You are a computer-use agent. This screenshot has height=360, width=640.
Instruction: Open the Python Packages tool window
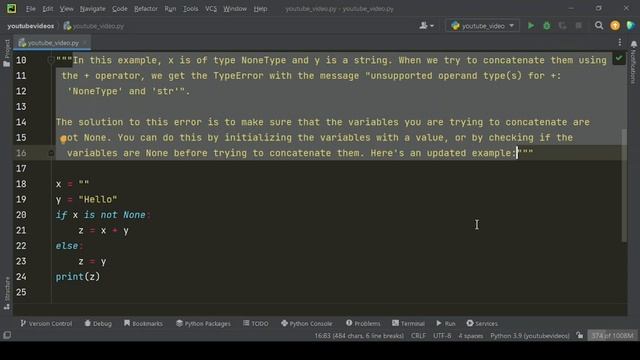(x=203, y=323)
